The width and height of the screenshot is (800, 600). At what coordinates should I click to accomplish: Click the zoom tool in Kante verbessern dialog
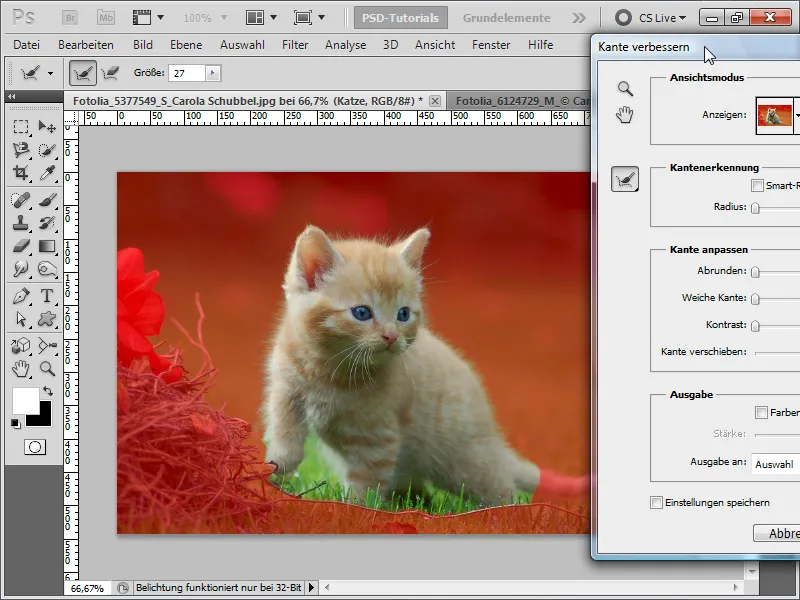[x=625, y=89]
